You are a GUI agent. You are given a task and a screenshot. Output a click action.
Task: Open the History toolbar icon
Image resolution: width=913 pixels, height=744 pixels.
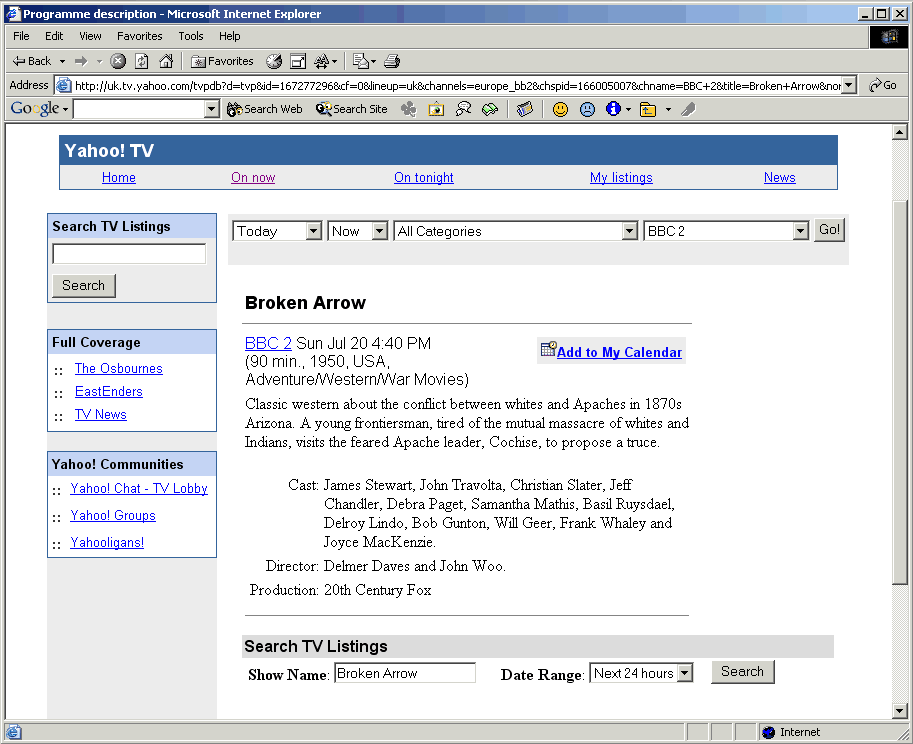point(274,61)
